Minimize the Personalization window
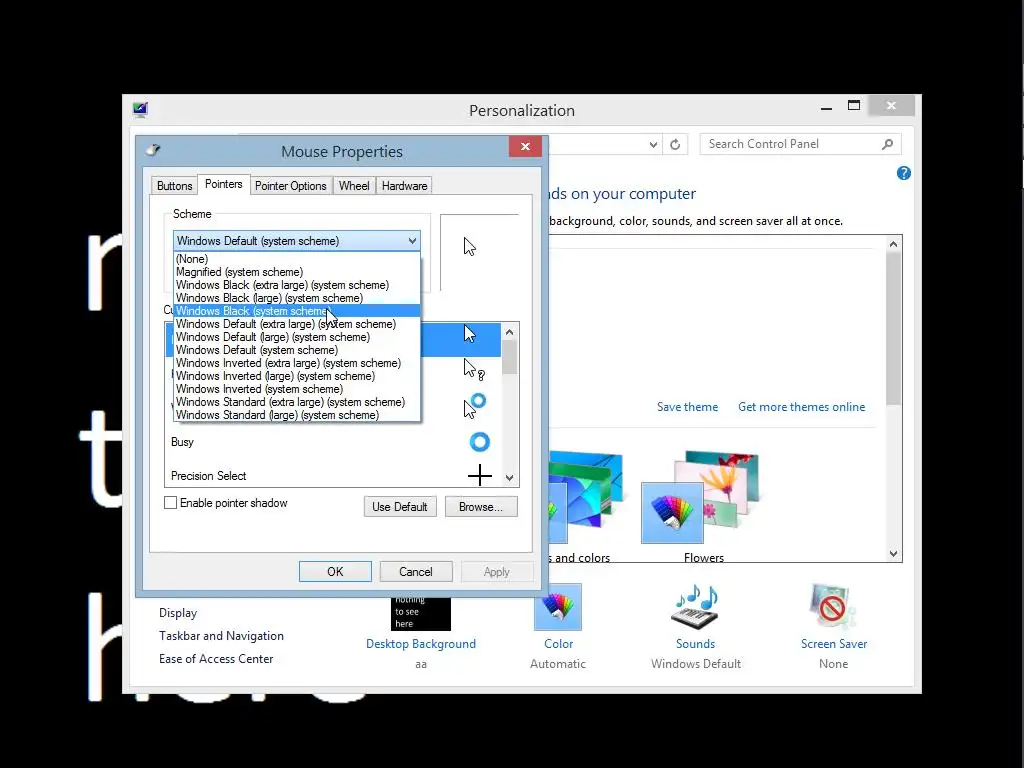The image size is (1024, 768). click(826, 106)
